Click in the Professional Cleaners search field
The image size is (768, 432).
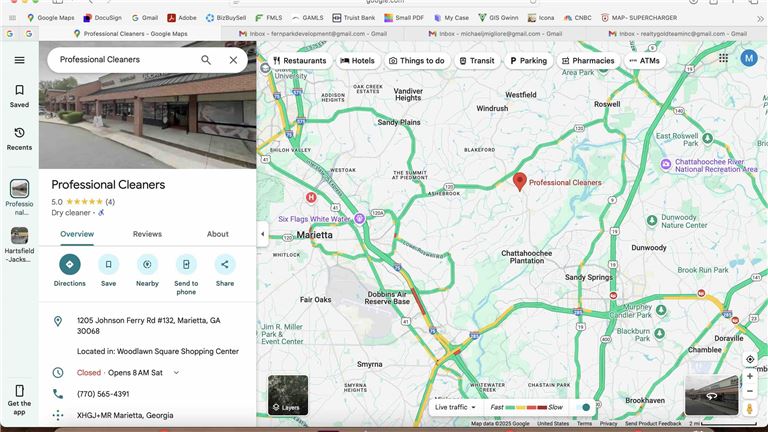pyautogui.click(x=120, y=60)
